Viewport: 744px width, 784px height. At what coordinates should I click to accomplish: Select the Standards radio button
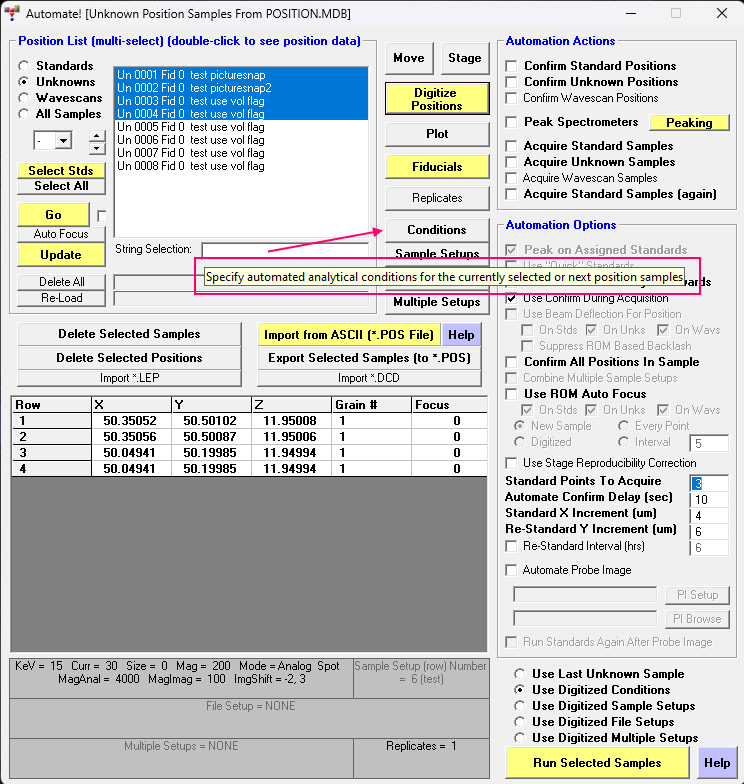point(23,66)
